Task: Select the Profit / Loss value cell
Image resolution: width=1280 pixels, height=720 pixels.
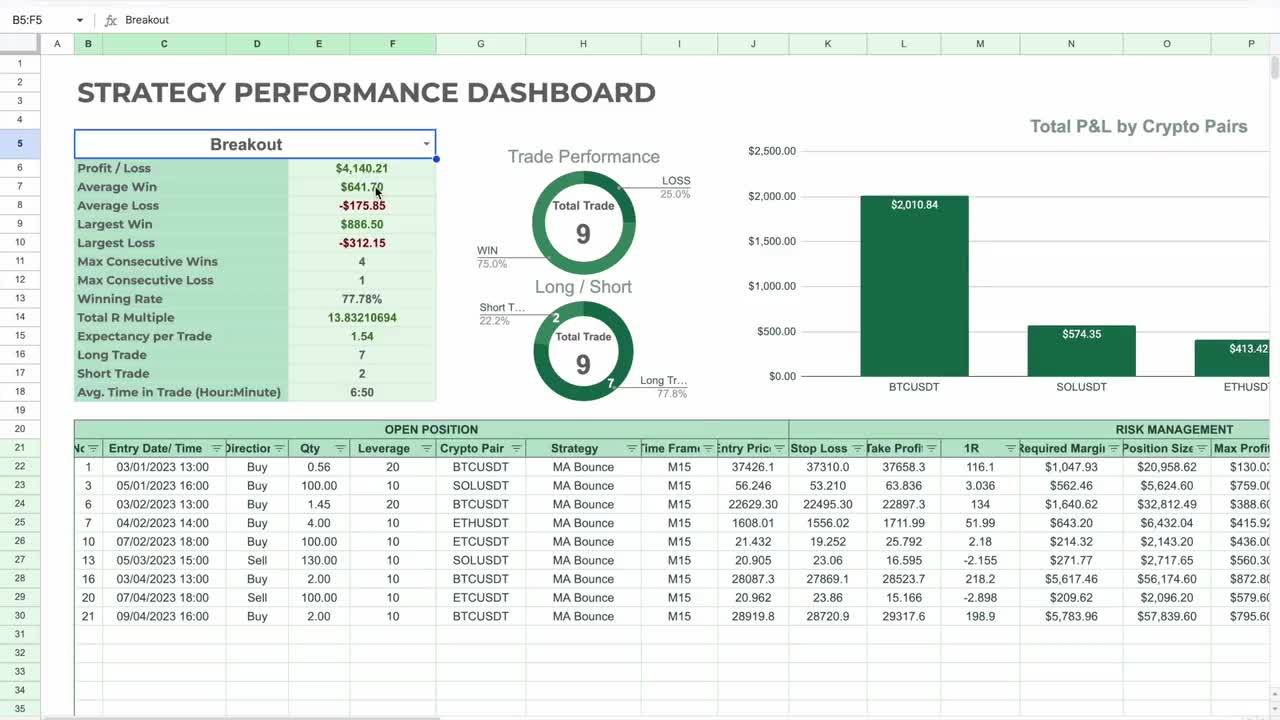Action: (362, 168)
